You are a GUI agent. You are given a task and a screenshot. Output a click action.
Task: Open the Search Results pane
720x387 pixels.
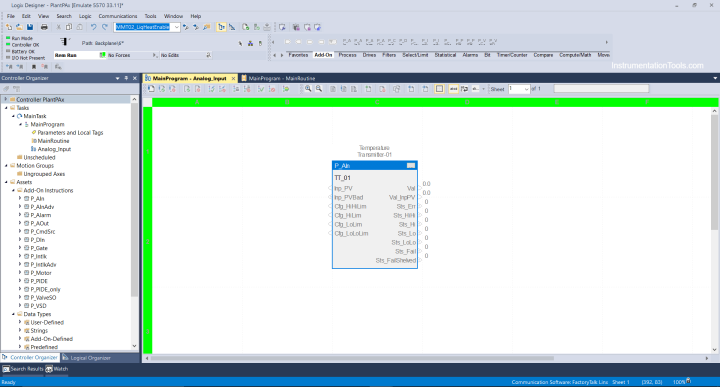(x=23, y=369)
